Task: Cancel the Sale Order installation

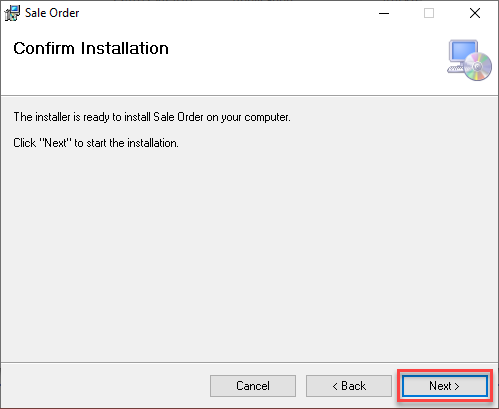Action: click(x=253, y=386)
